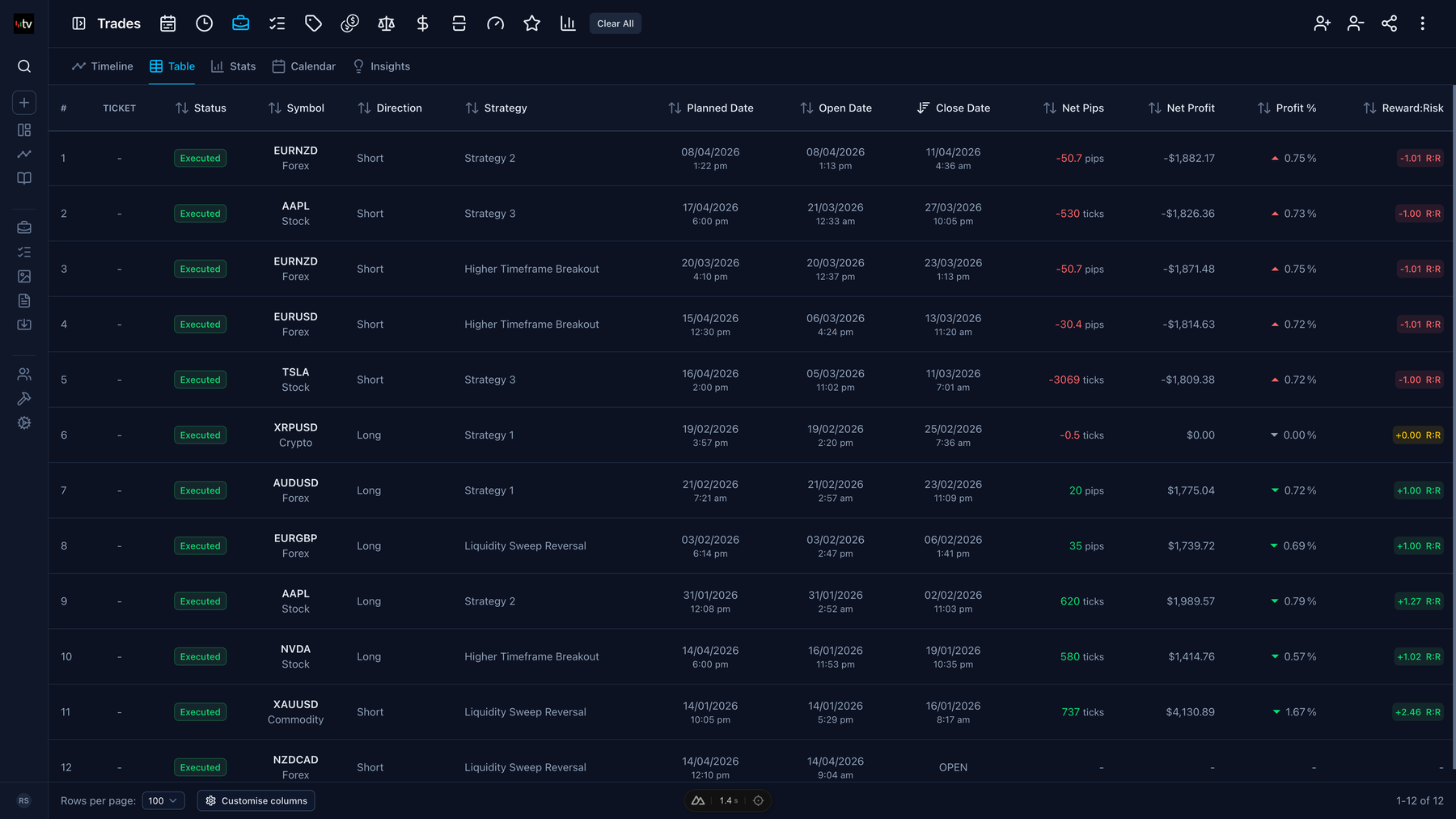Click the Customise columns button
The image size is (1456, 819).
tap(256, 800)
